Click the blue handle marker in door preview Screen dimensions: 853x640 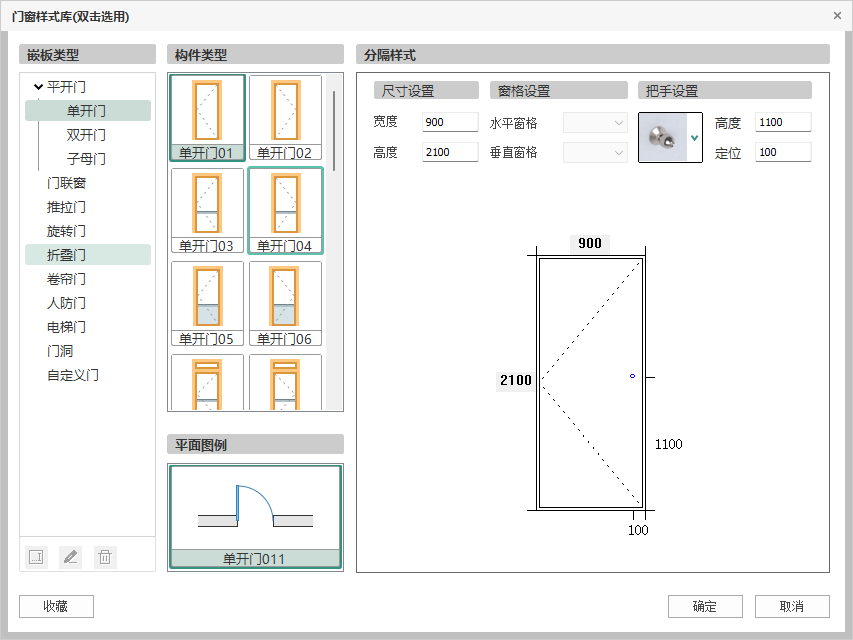point(632,376)
